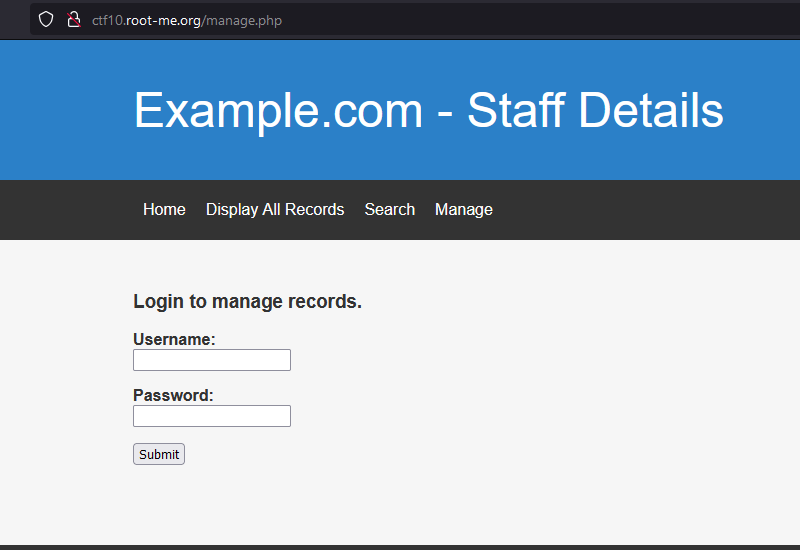The height and width of the screenshot is (550, 800).
Task: Click the dark footer strip at page bottom
Action: coord(400,547)
